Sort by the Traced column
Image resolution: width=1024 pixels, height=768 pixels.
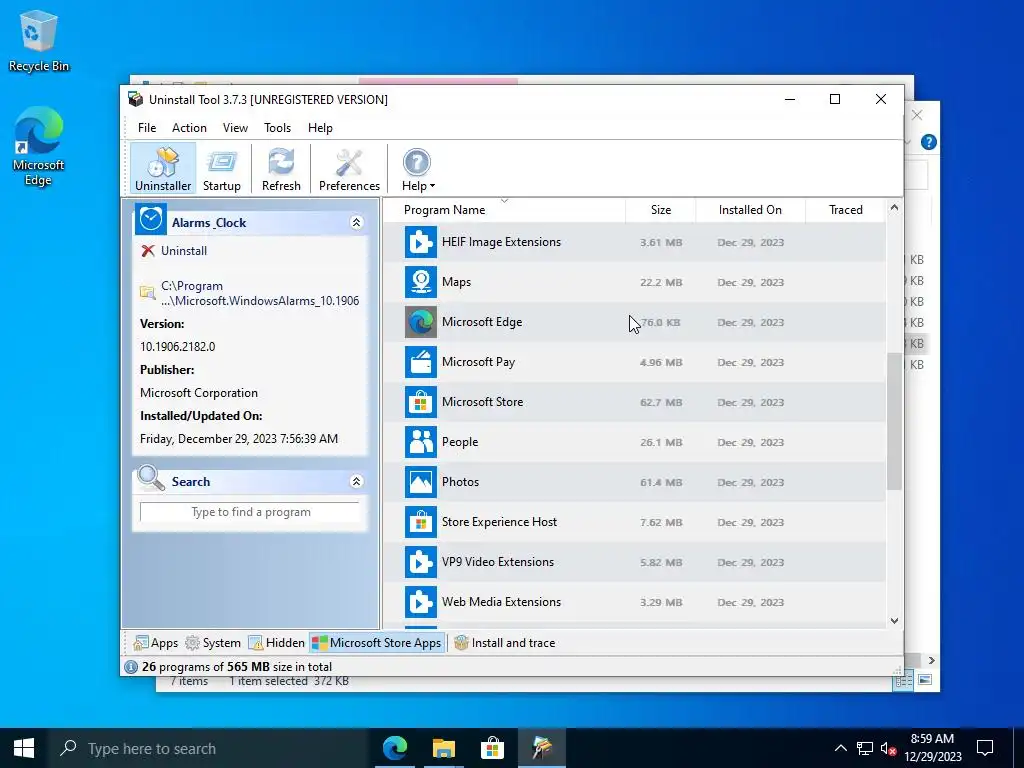(x=845, y=210)
